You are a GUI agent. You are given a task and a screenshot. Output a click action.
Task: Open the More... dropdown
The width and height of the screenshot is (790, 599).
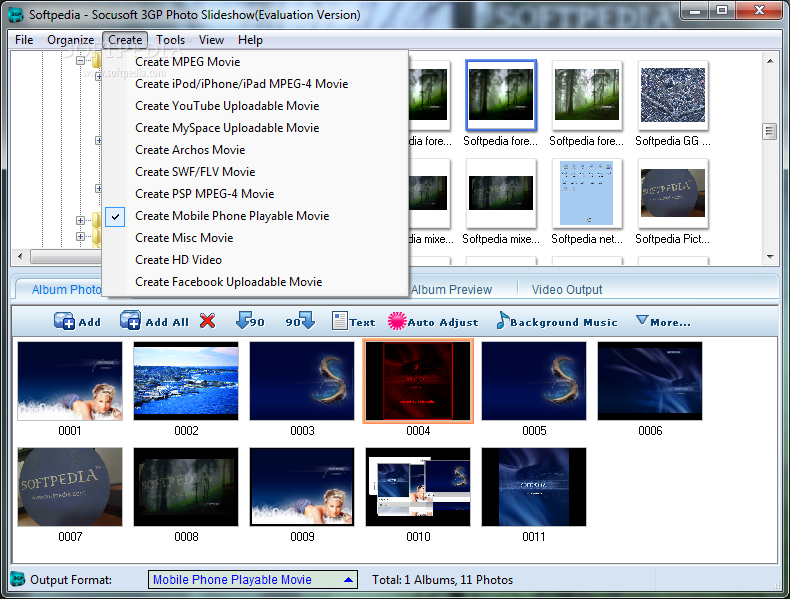(664, 321)
